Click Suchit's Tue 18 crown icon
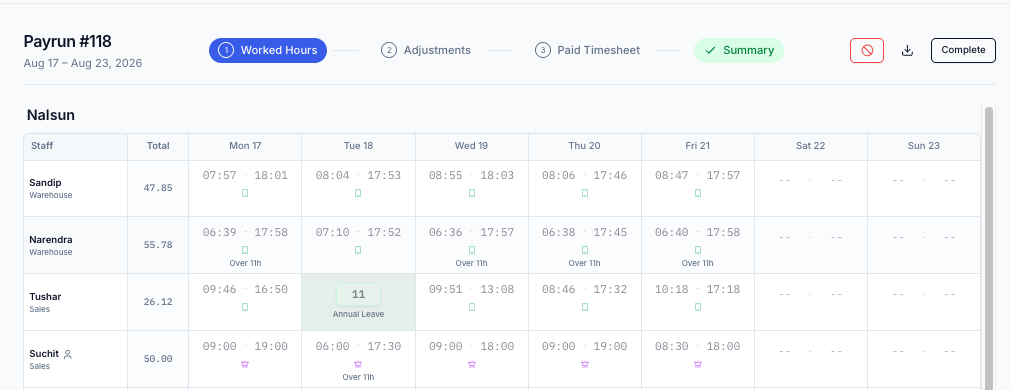The image size is (1011, 390). point(358,364)
